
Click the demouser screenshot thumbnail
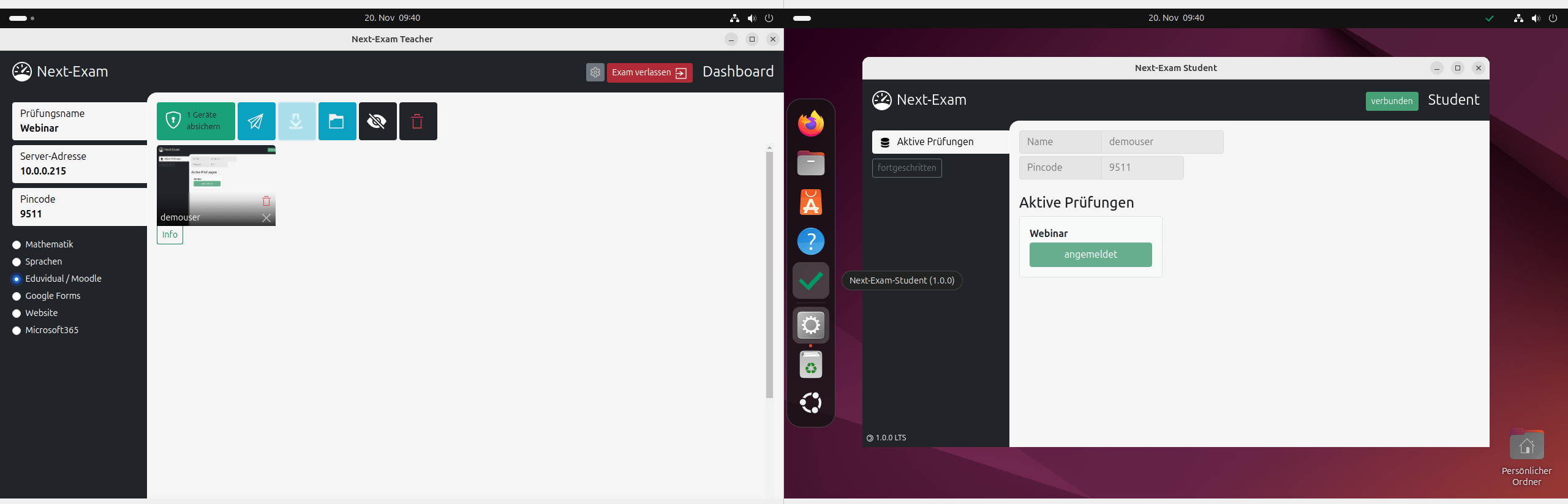(216, 178)
